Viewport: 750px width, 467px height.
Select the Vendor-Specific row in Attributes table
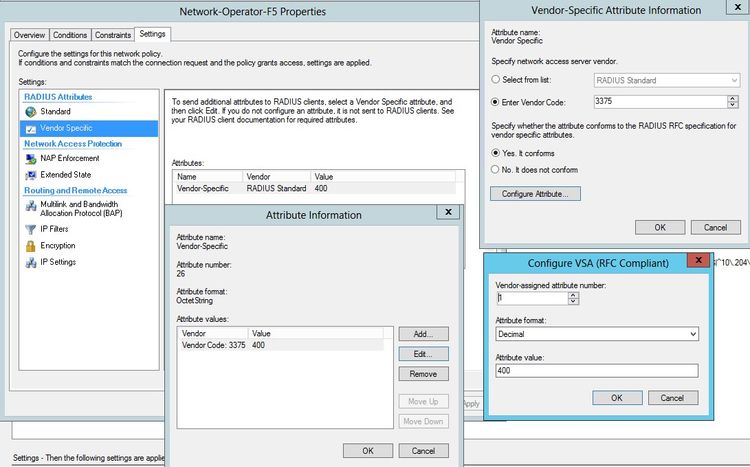tap(316, 189)
